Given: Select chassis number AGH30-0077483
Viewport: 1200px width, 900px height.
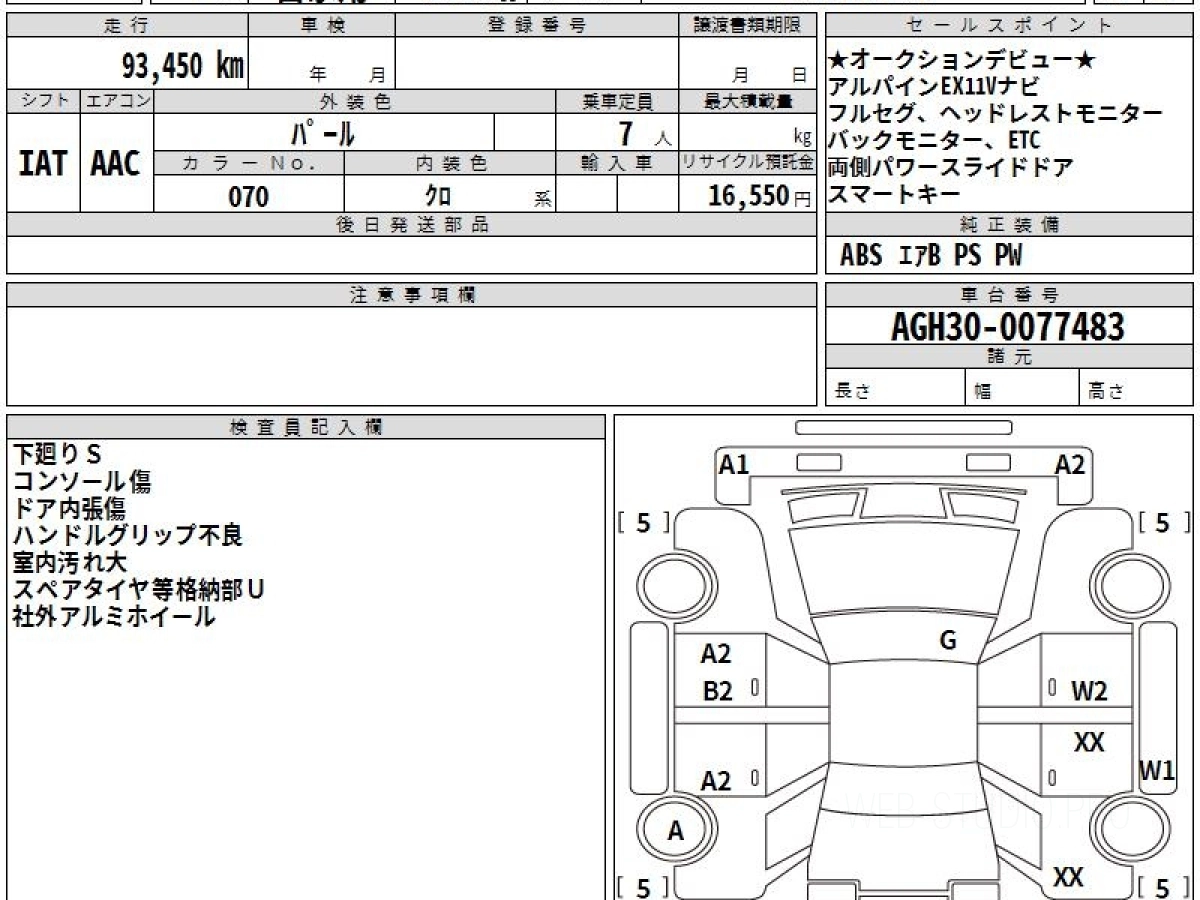Looking at the screenshot, I should pos(1008,327).
